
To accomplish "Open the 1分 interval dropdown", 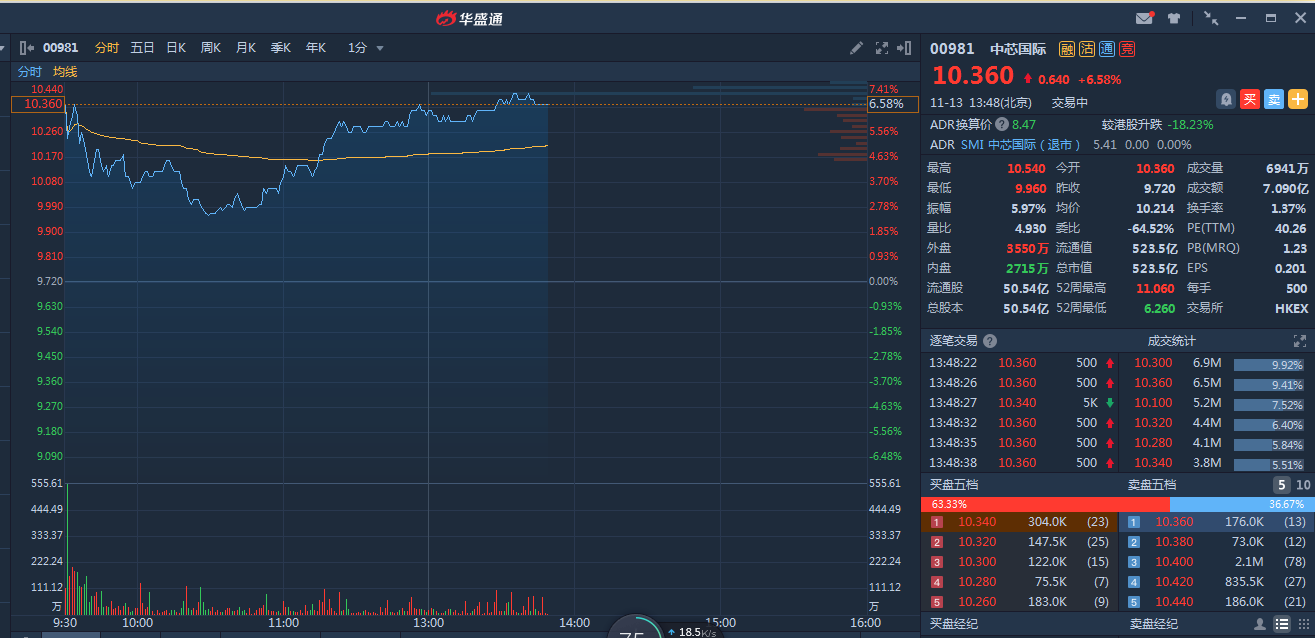I will pyautogui.click(x=365, y=48).
